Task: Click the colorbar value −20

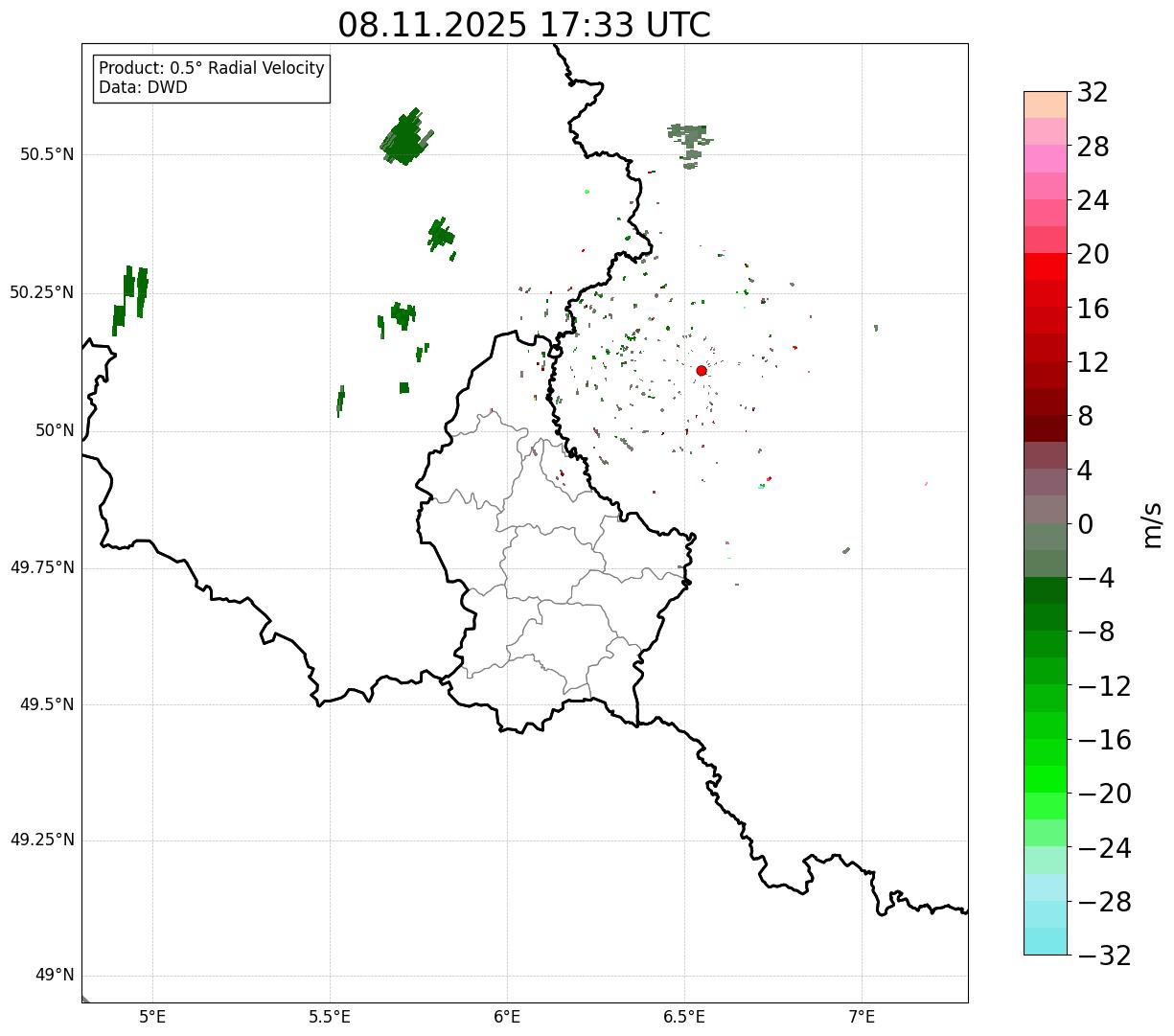Action: pos(1104,794)
